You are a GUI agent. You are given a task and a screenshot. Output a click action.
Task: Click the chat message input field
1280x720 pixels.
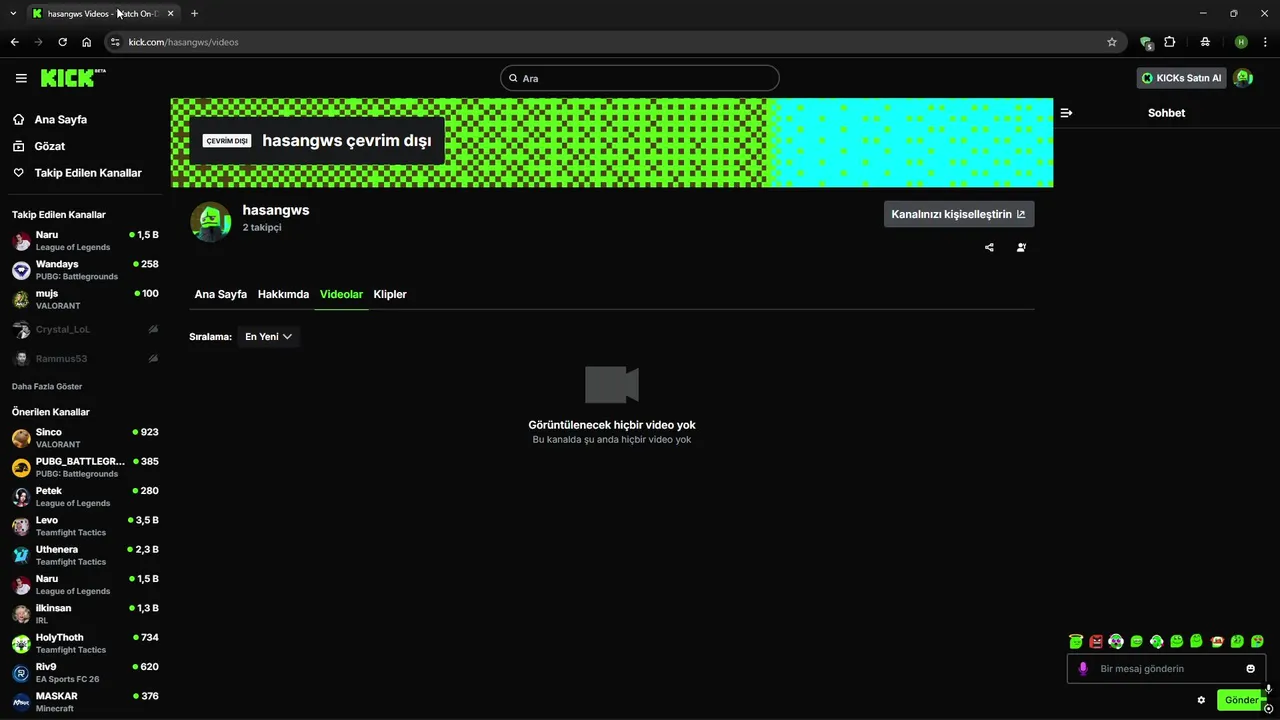click(x=1166, y=669)
